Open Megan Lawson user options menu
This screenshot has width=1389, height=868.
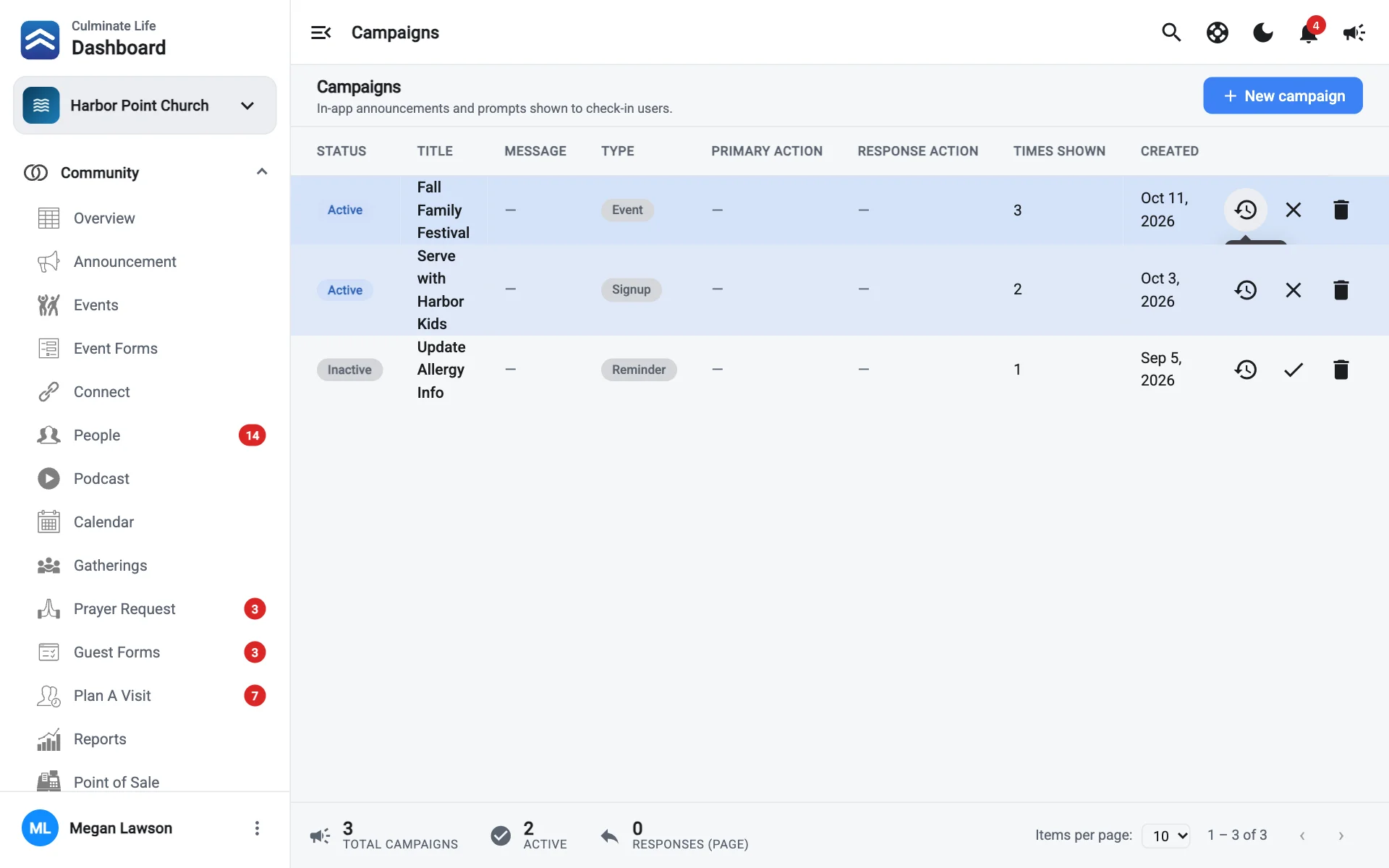(x=257, y=828)
